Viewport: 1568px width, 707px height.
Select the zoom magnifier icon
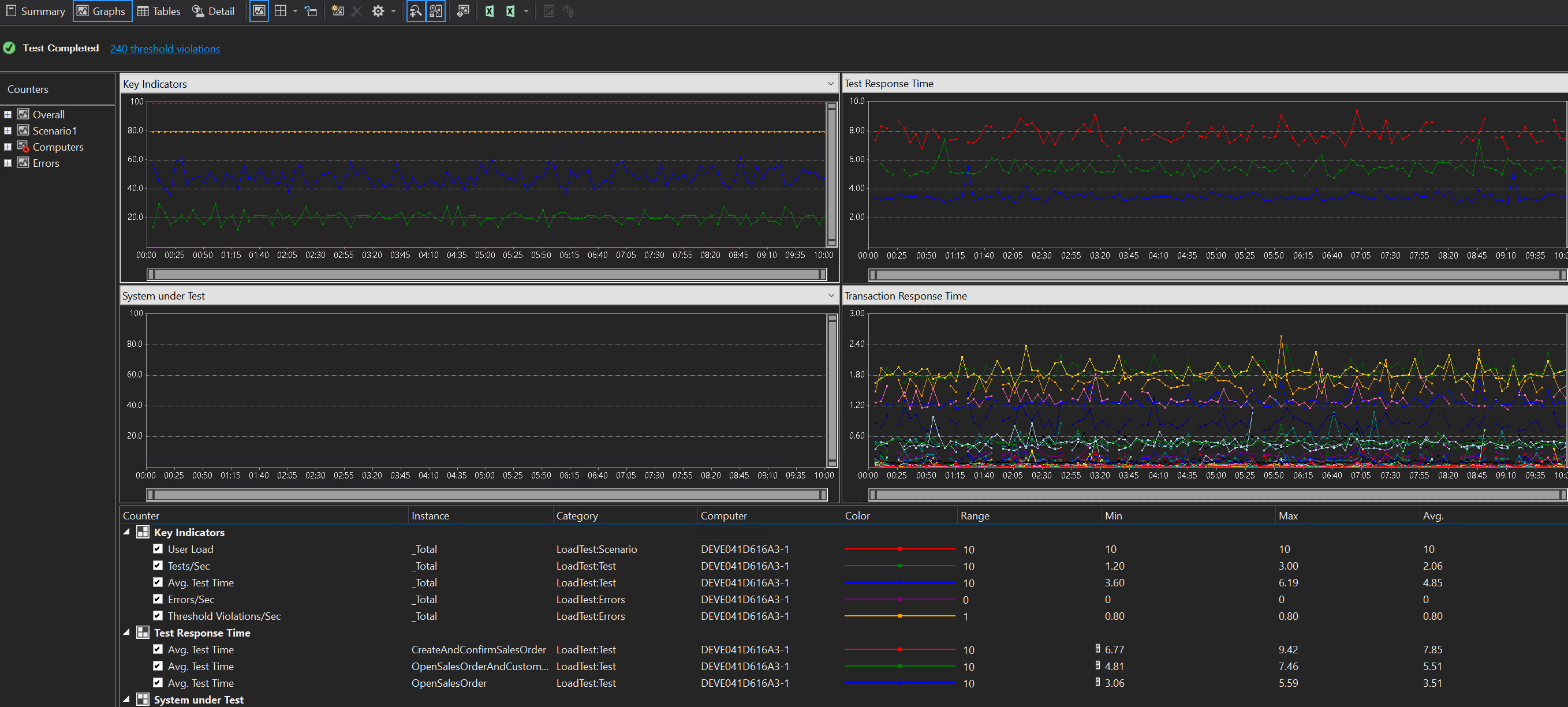(x=416, y=11)
